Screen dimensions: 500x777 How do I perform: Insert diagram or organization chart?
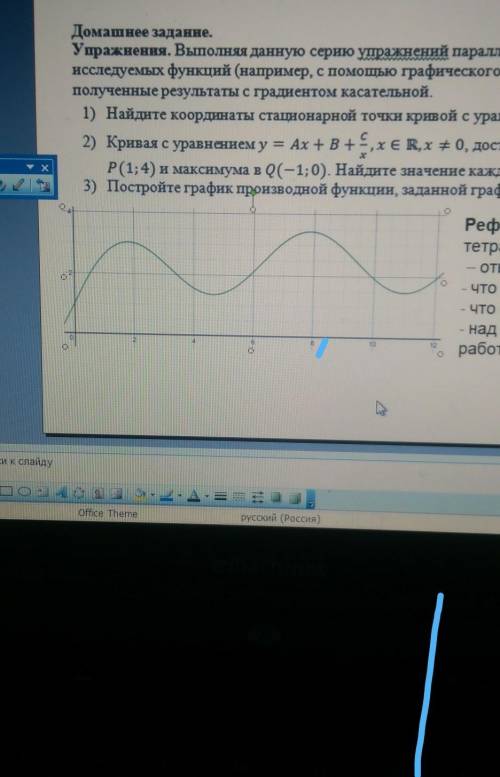point(79,493)
